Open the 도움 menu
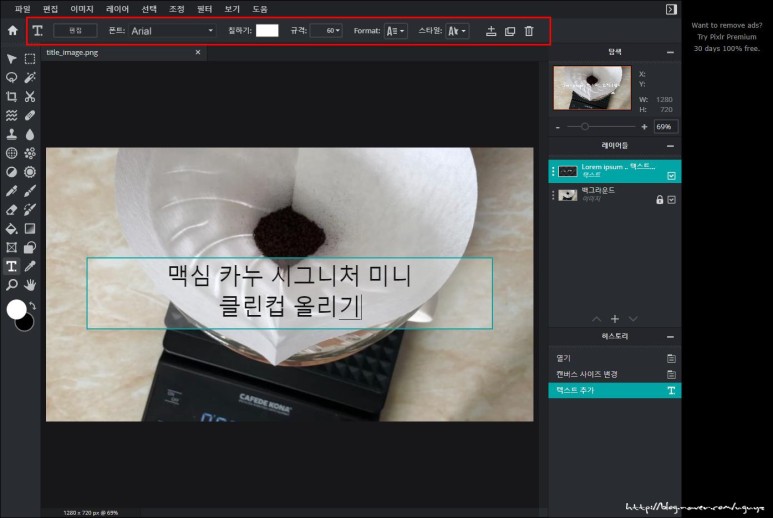 pyautogui.click(x=260, y=9)
